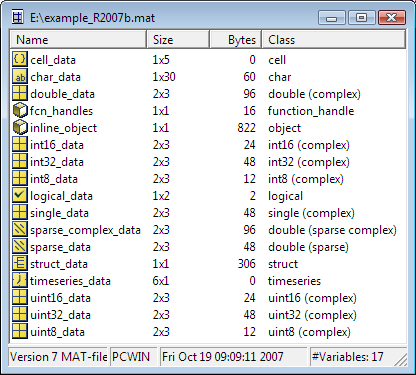416x375 pixels.
Task: Click the sparse_complex_data sparse matrix icon
Action: click(x=20, y=229)
